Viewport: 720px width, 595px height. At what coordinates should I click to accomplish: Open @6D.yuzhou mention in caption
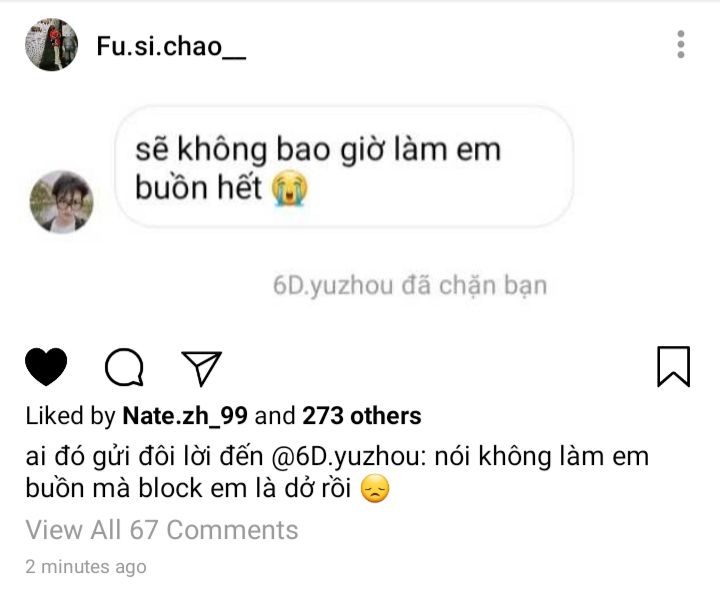[349, 457]
